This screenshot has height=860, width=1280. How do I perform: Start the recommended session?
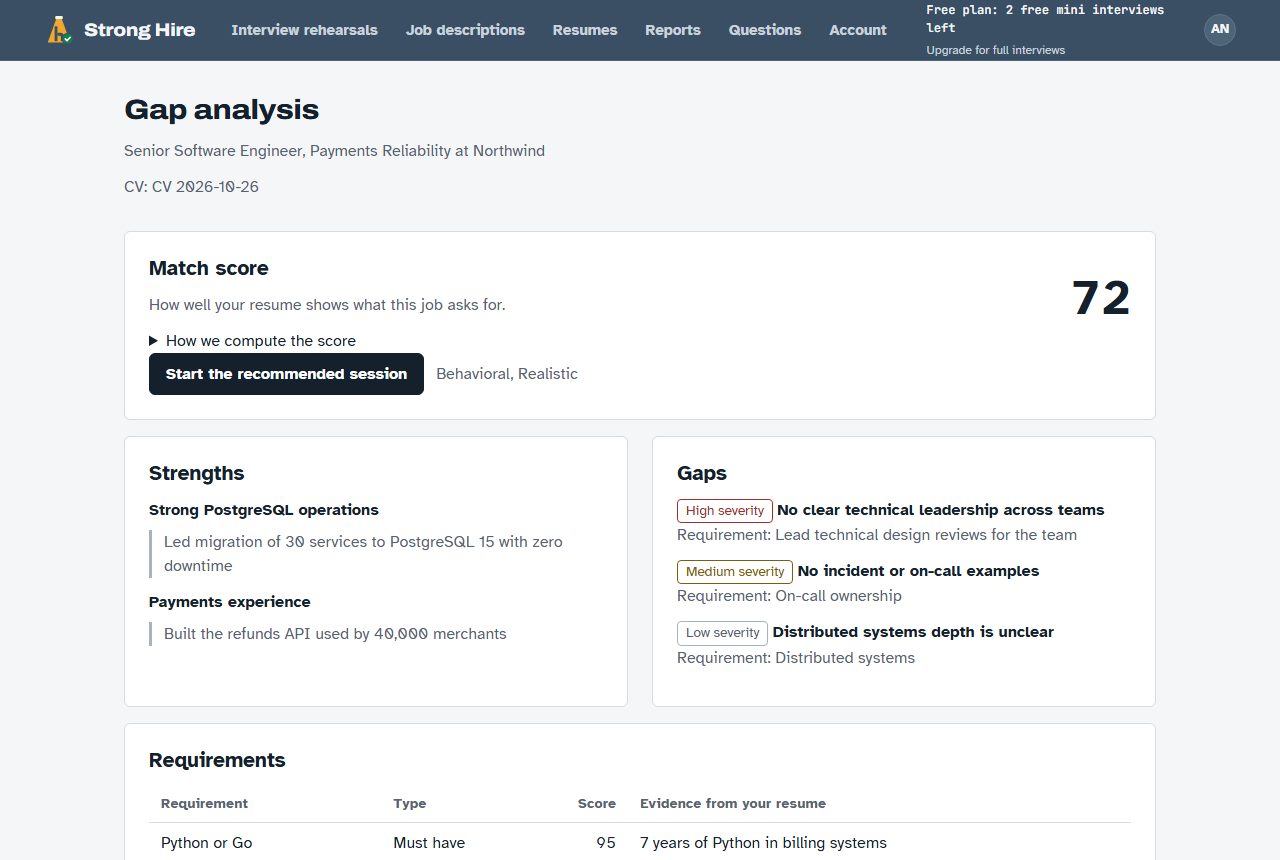click(x=286, y=374)
